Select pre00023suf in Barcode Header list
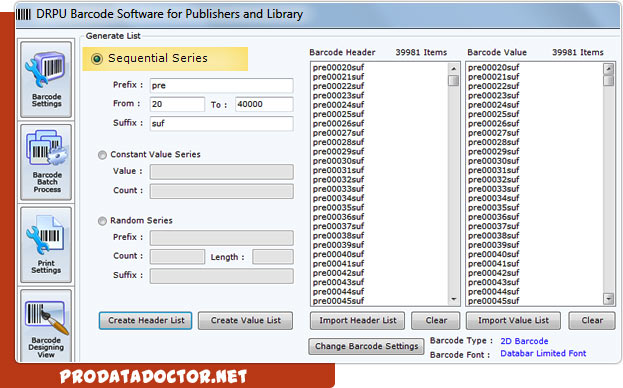 click(x=338, y=95)
